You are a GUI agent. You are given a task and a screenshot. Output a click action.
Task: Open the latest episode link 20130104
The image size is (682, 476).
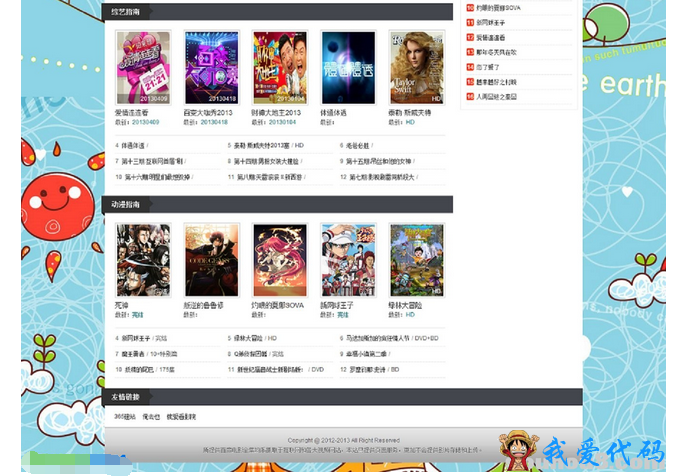click(282, 122)
